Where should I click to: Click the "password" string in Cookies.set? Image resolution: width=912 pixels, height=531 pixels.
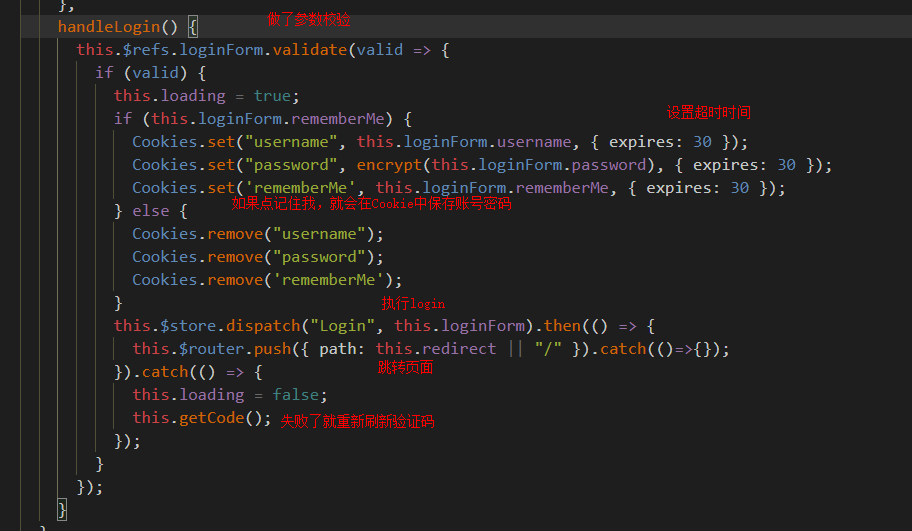(x=291, y=165)
